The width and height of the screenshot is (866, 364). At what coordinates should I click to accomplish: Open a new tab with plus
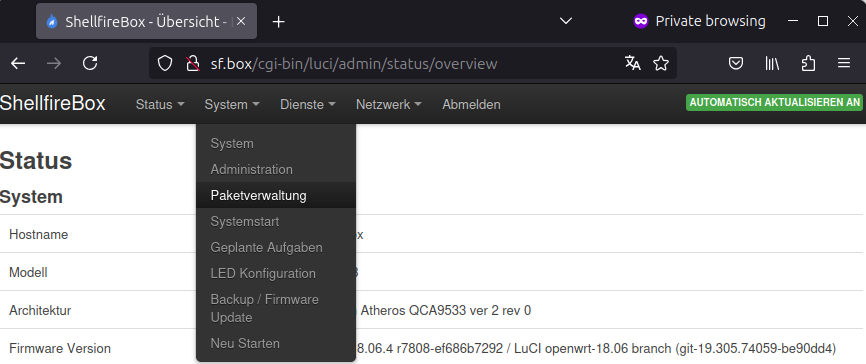point(279,22)
